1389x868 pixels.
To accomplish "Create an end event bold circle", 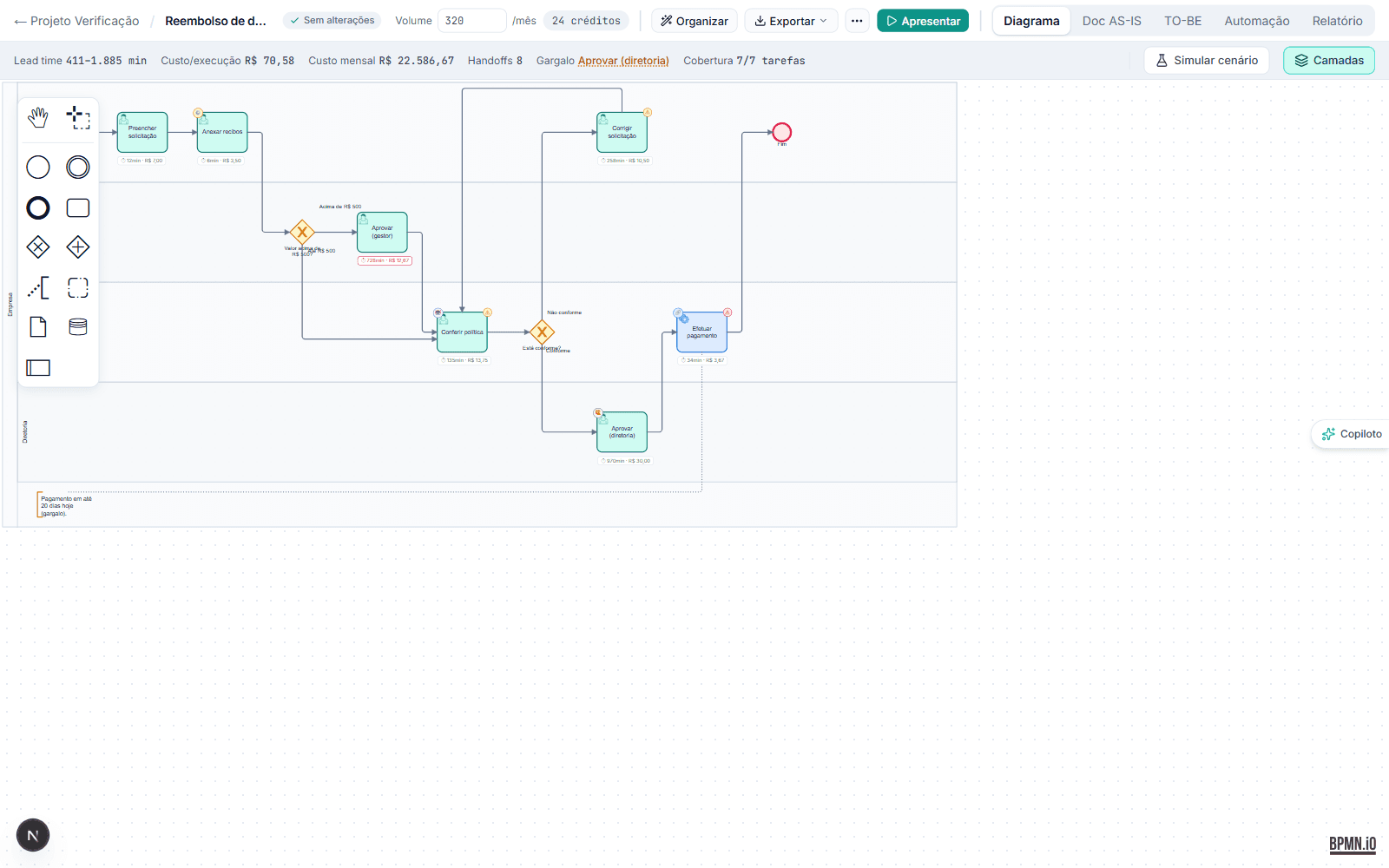I will coord(38,207).
